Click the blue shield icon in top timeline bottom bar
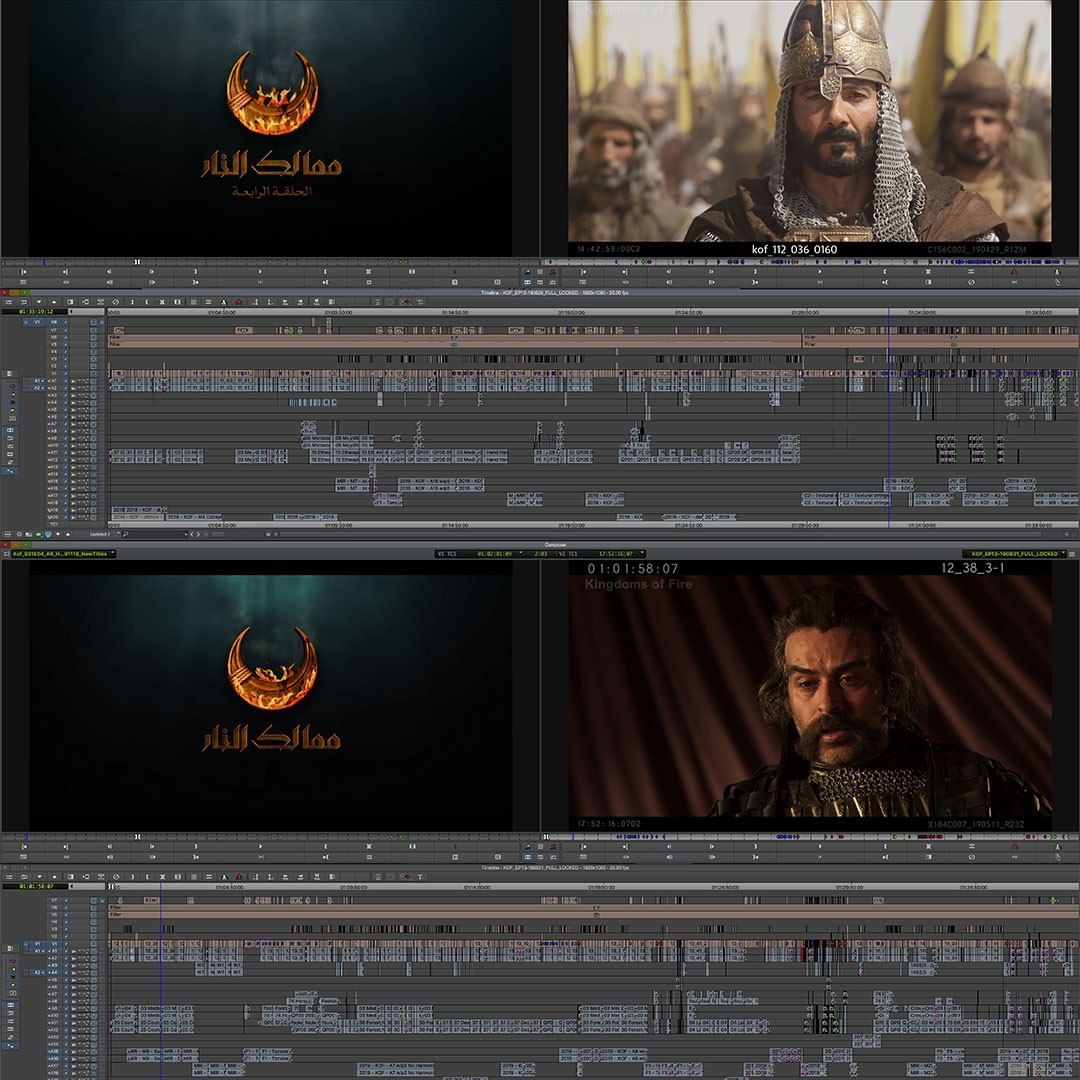The image size is (1080, 1080). pyautogui.click(x=48, y=534)
